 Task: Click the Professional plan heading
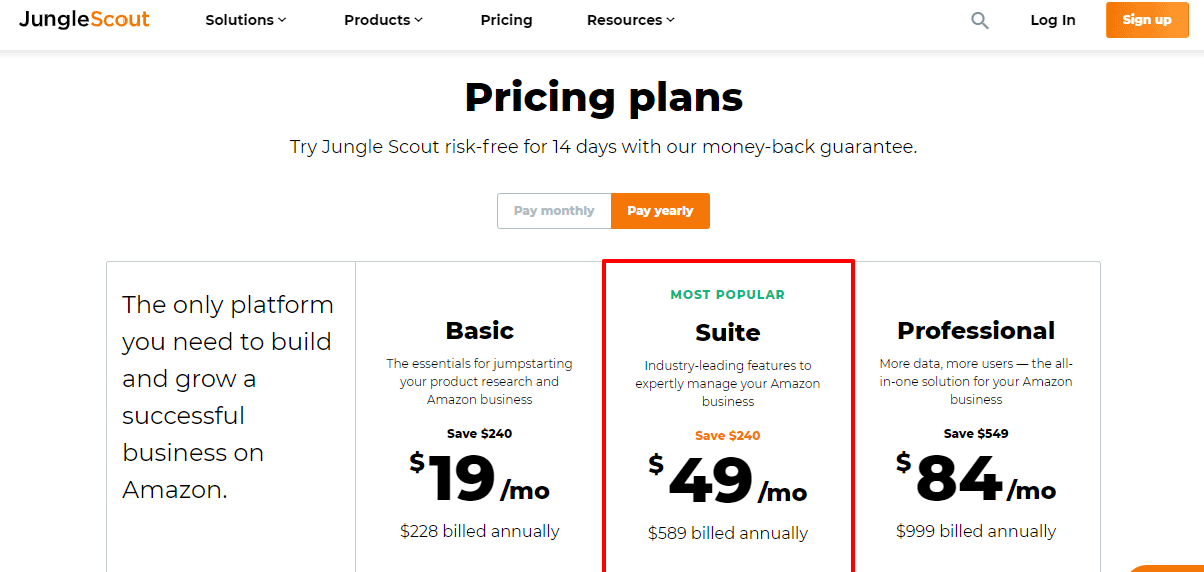975,331
